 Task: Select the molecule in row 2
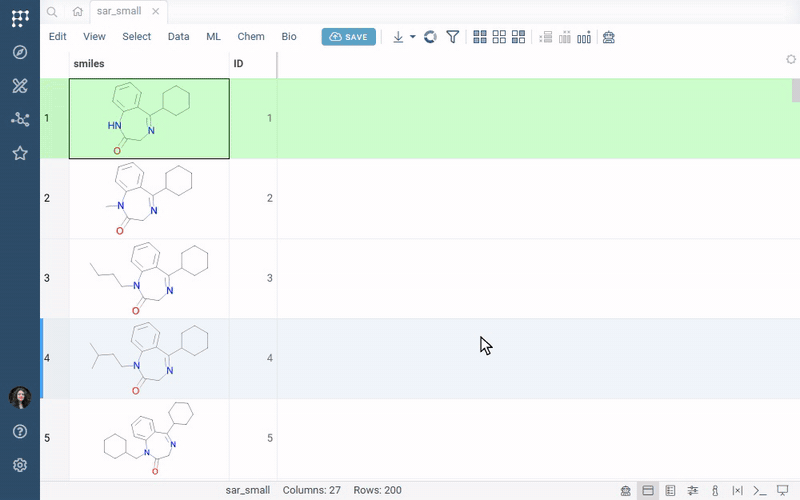pyautogui.click(x=149, y=198)
